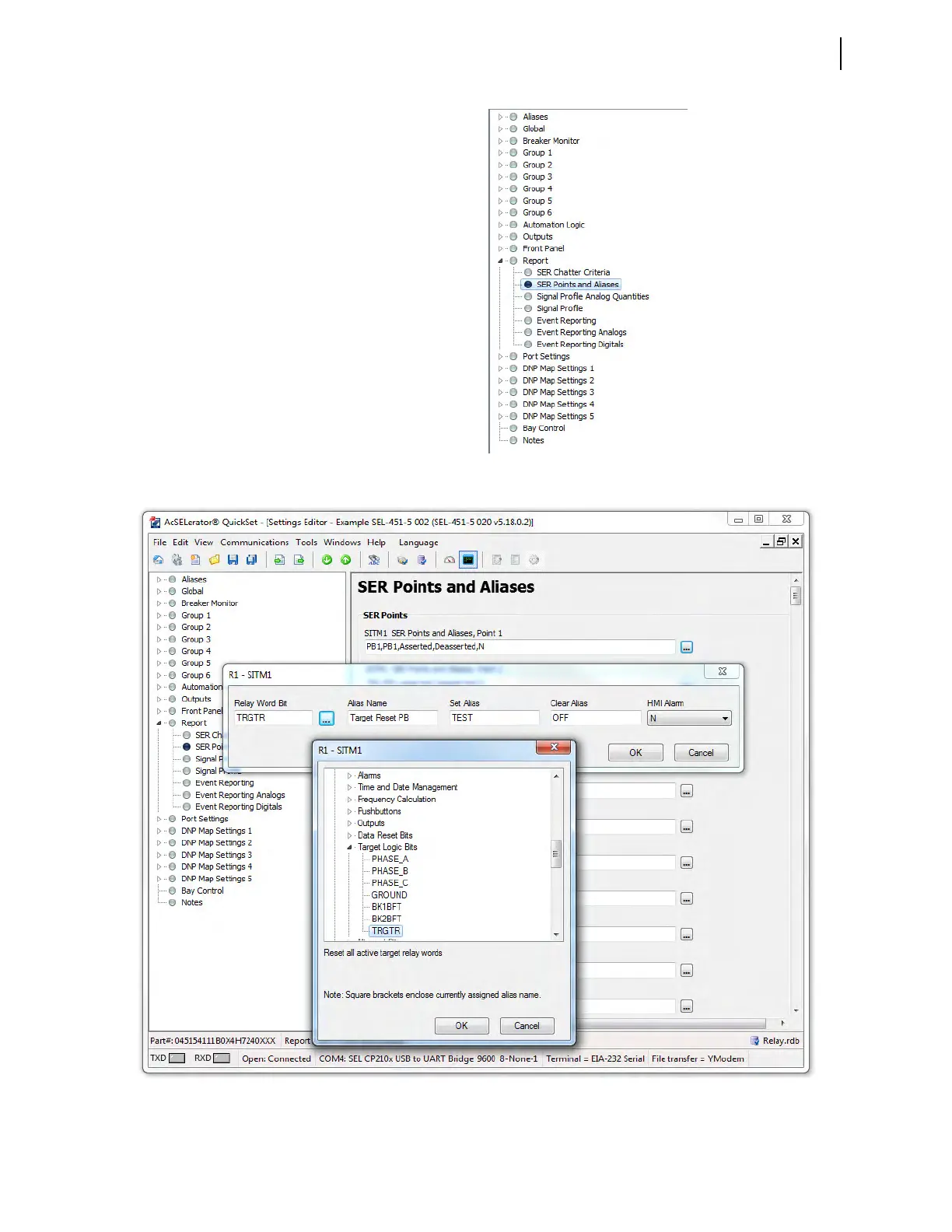The height and width of the screenshot is (1232, 952).
Task: Select GROUND in the picker tree
Action: pos(389,895)
